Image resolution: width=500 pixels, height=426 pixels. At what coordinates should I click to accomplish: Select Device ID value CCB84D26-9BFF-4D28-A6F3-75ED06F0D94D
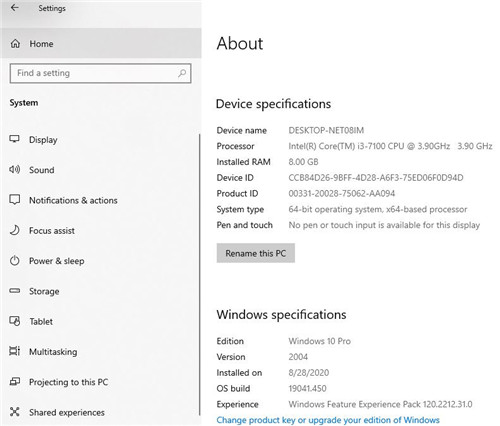[x=376, y=178]
